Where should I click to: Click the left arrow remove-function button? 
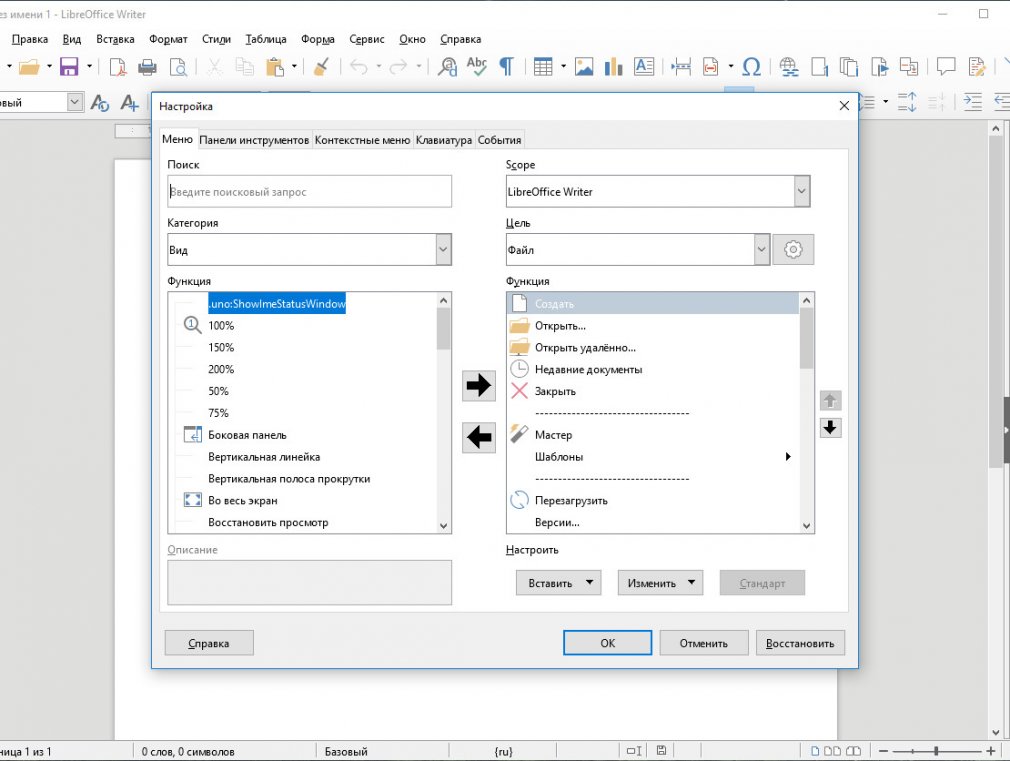pyautogui.click(x=479, y=438)
